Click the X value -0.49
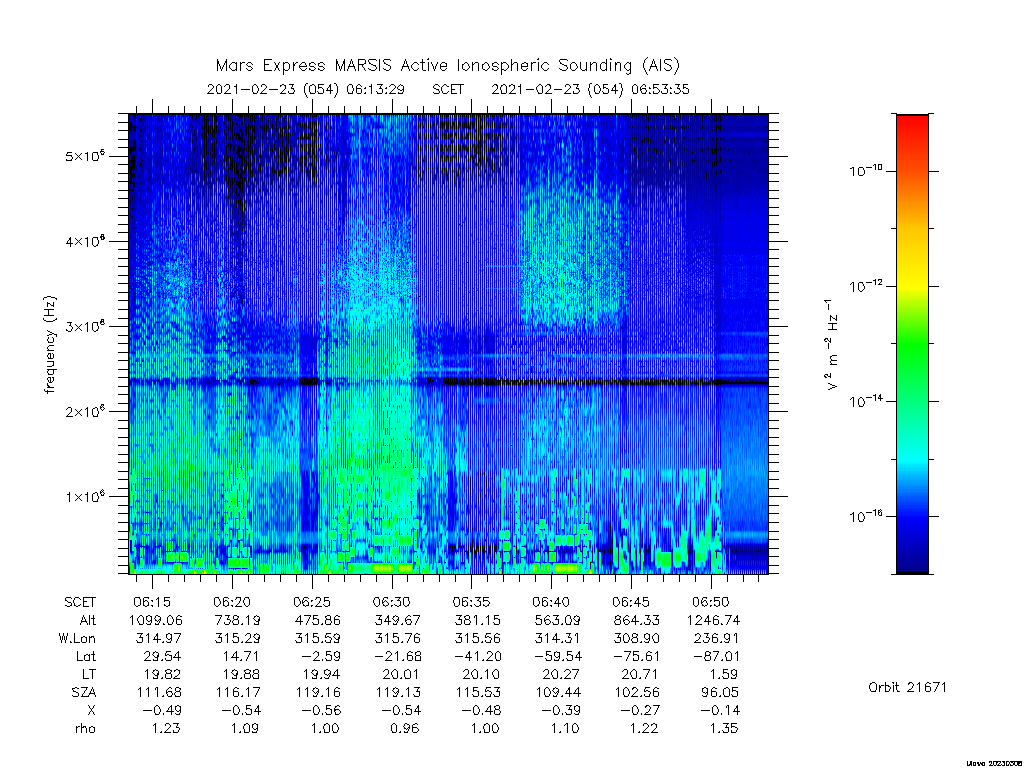The image size is (1024, 768). pyautogui.click(x=162, y=710)
